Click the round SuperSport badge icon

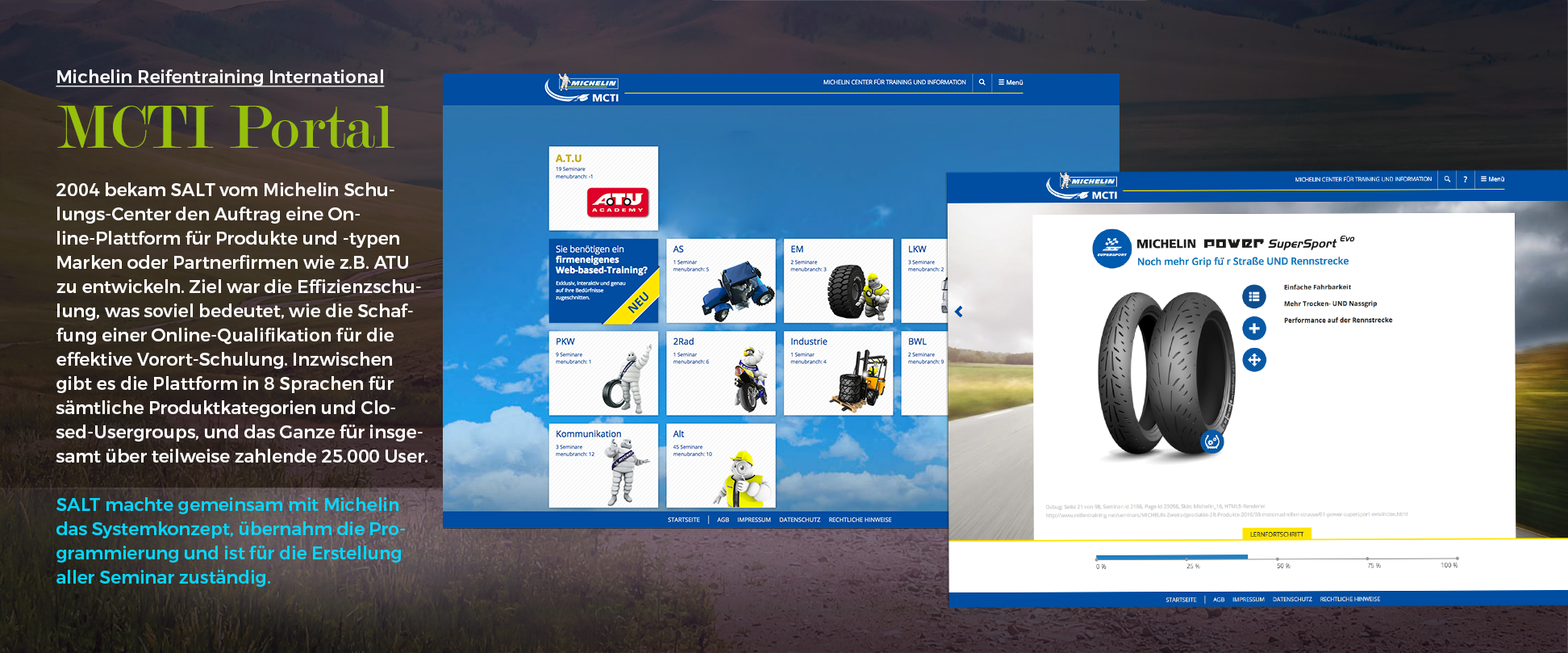pyautogui.click(x=1111, y=248)
